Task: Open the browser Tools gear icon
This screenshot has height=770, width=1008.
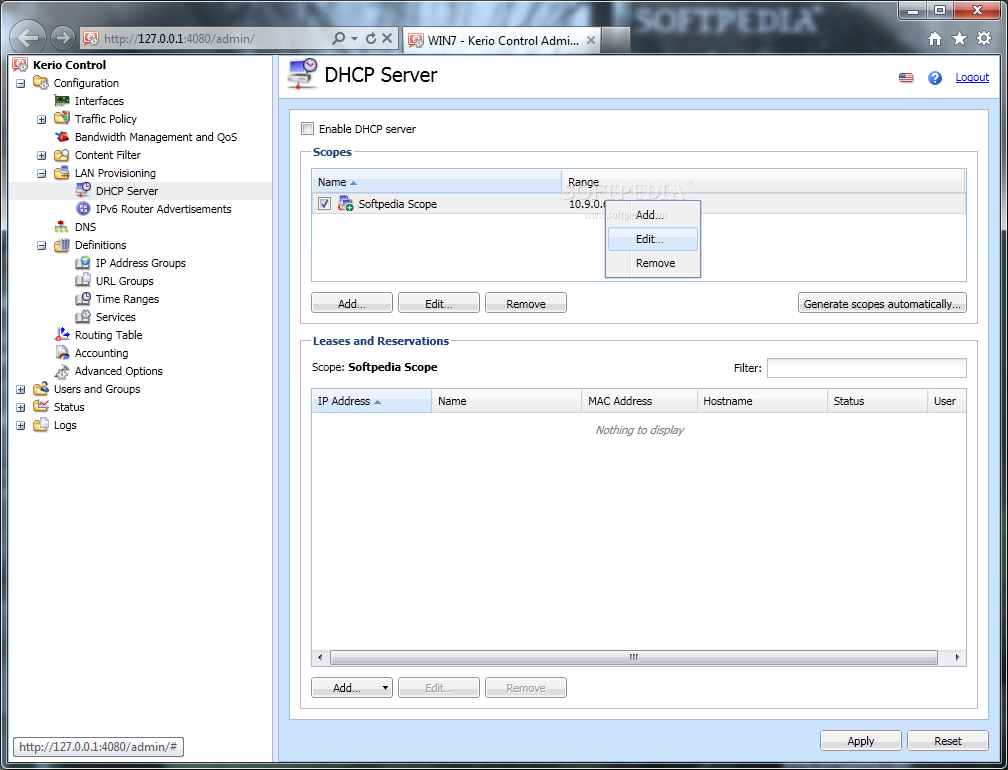Action: tap(984, 39)
